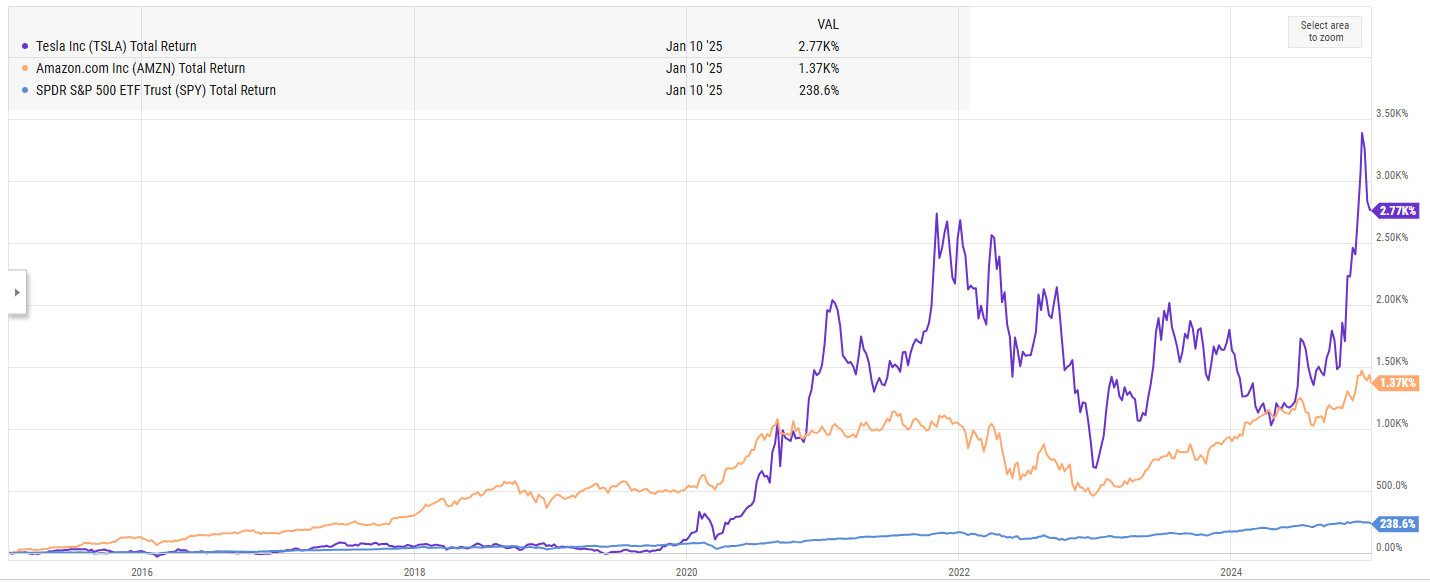Click the 2020 x-axis label

coord(686,572)
